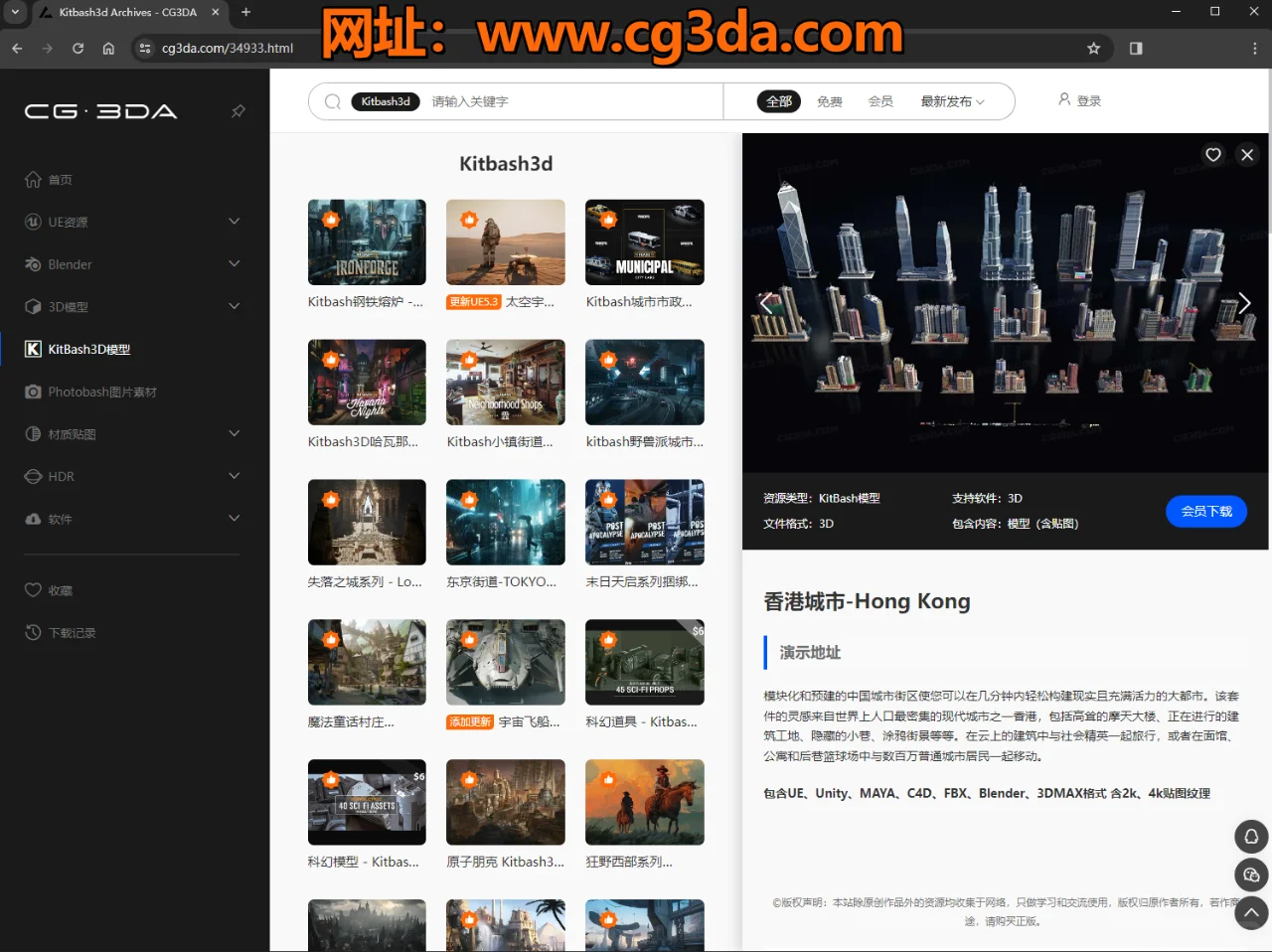The height and width of the screenshot is (952, 1272).
Task: Click the 收藏 favorites heart icon in sidebar
Action: (x=33, y=589)
